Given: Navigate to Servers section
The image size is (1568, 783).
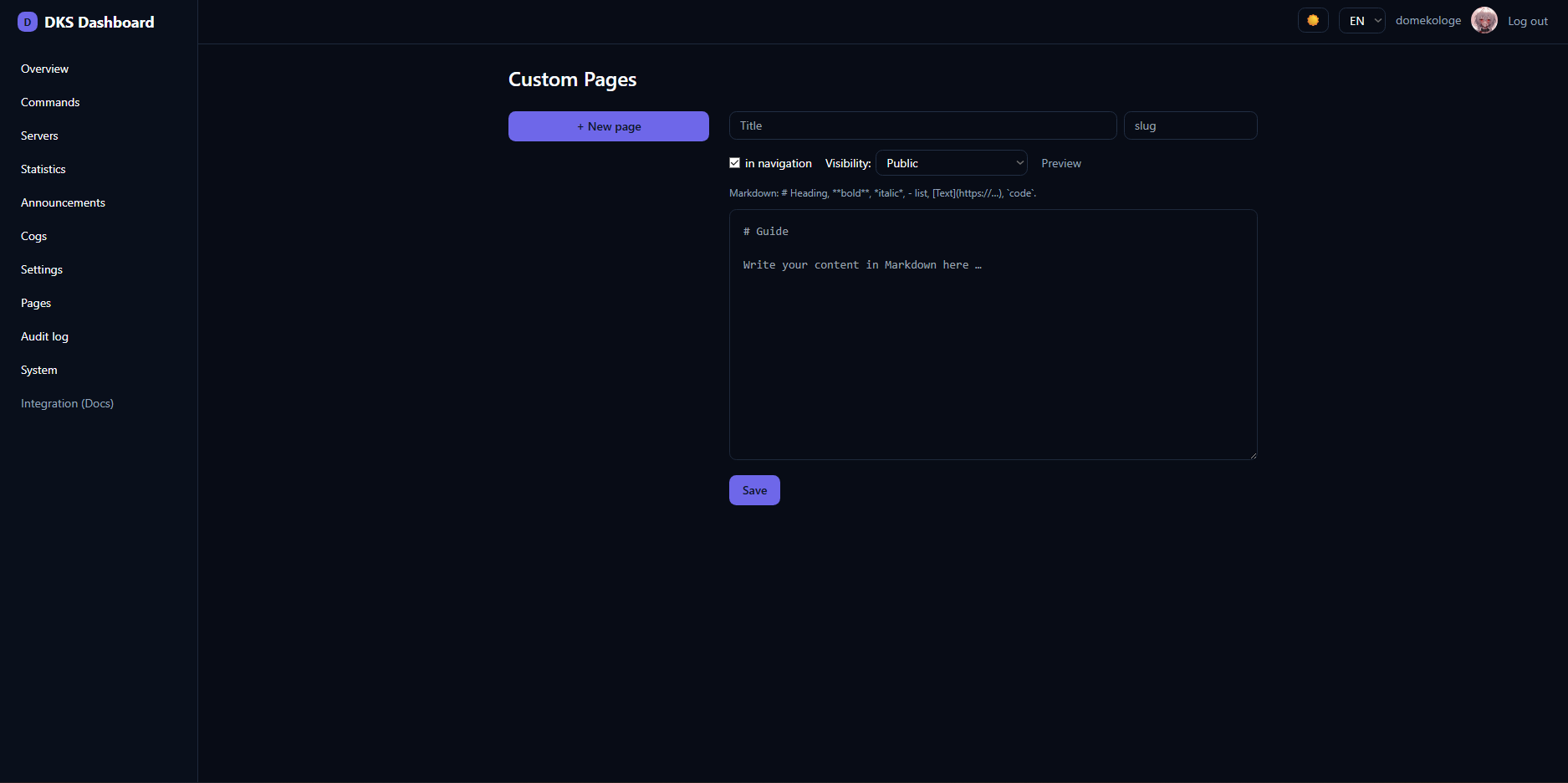Looking at the screenshot, I should 39,136.
